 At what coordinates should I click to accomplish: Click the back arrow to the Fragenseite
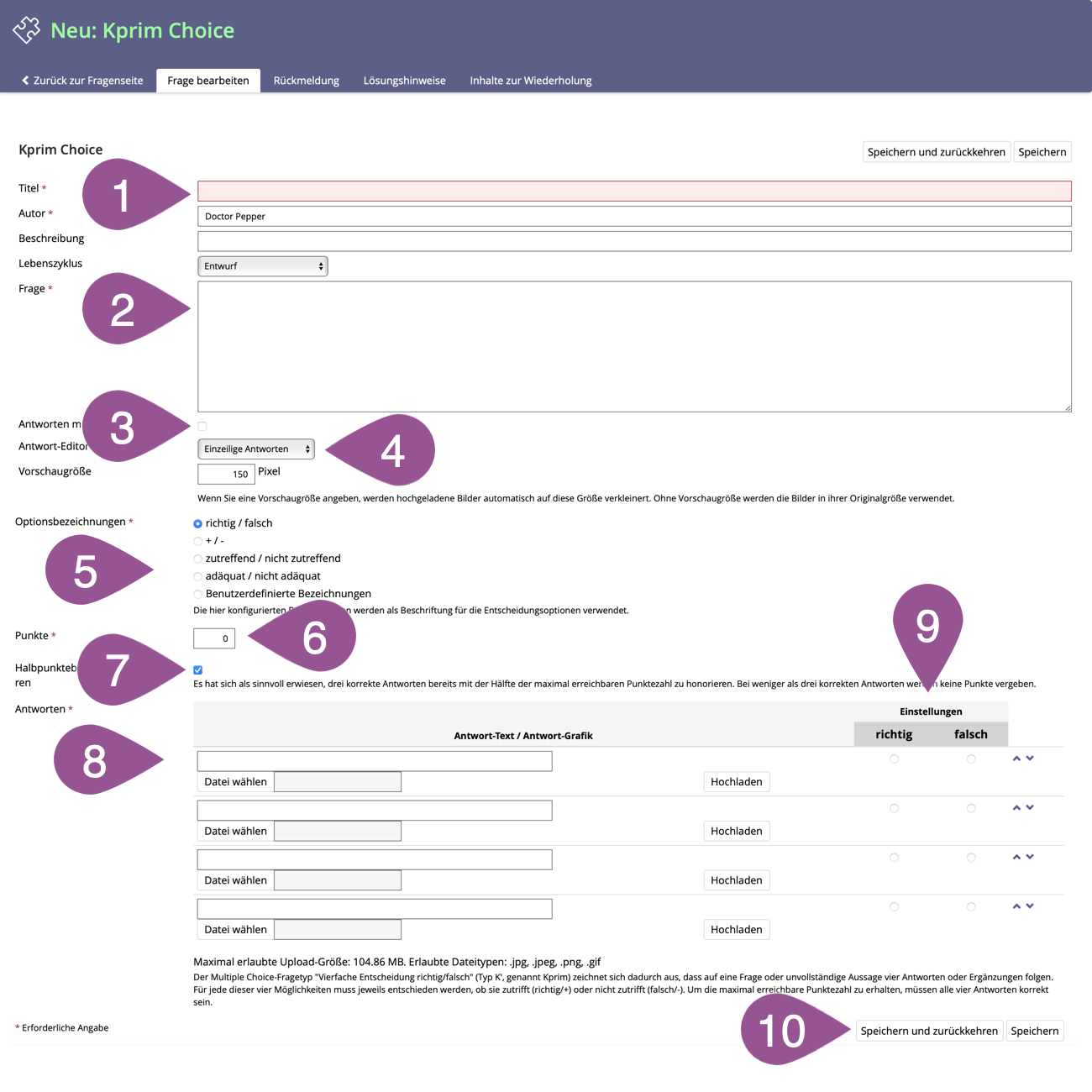click(25, 81)
